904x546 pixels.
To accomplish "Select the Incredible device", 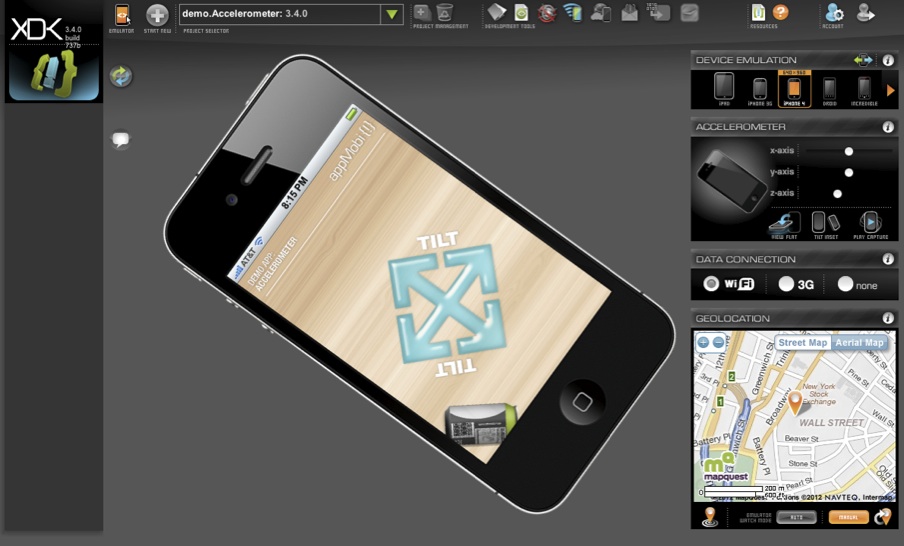I will tap(864, 92).
